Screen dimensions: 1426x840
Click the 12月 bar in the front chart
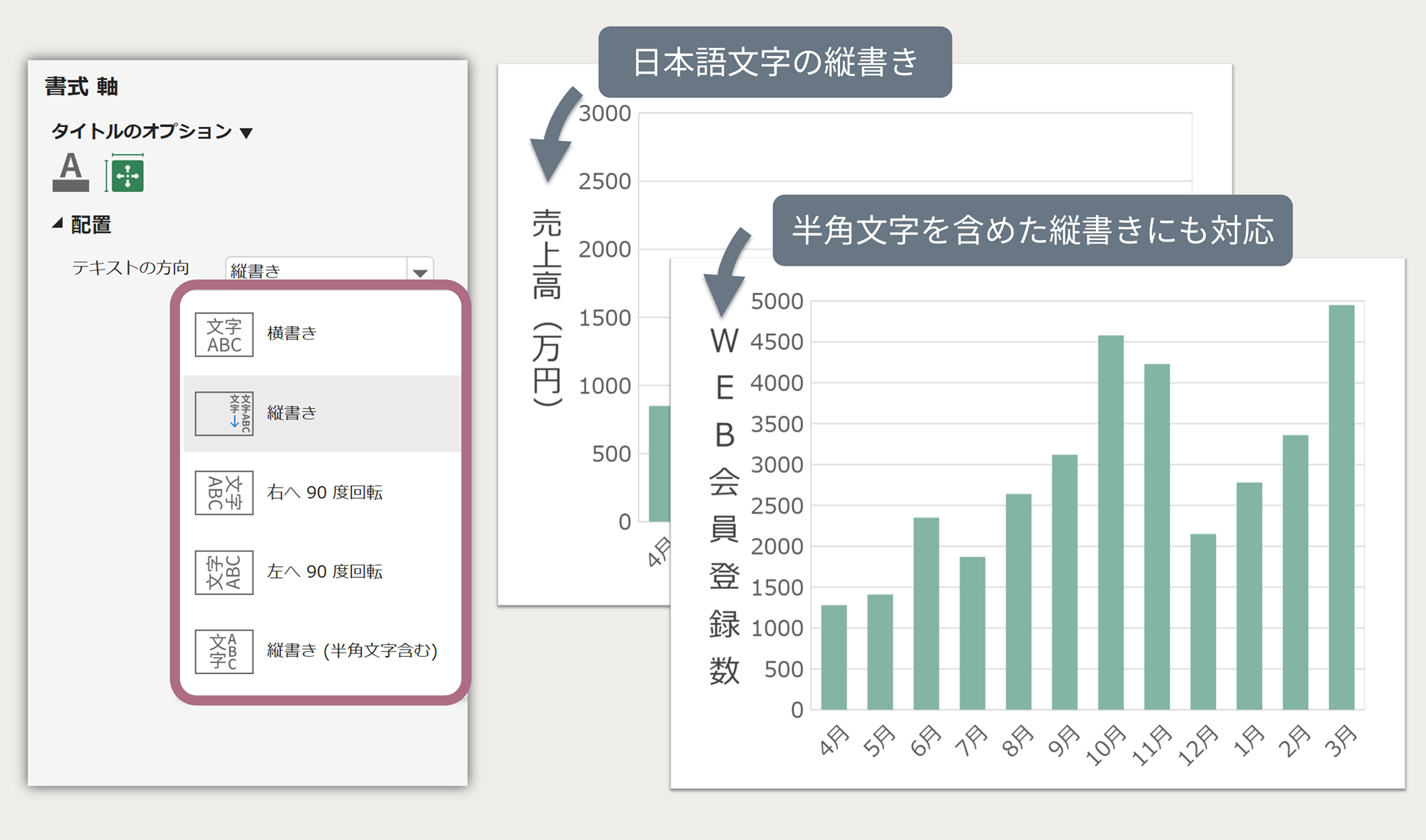[1203, 622]
